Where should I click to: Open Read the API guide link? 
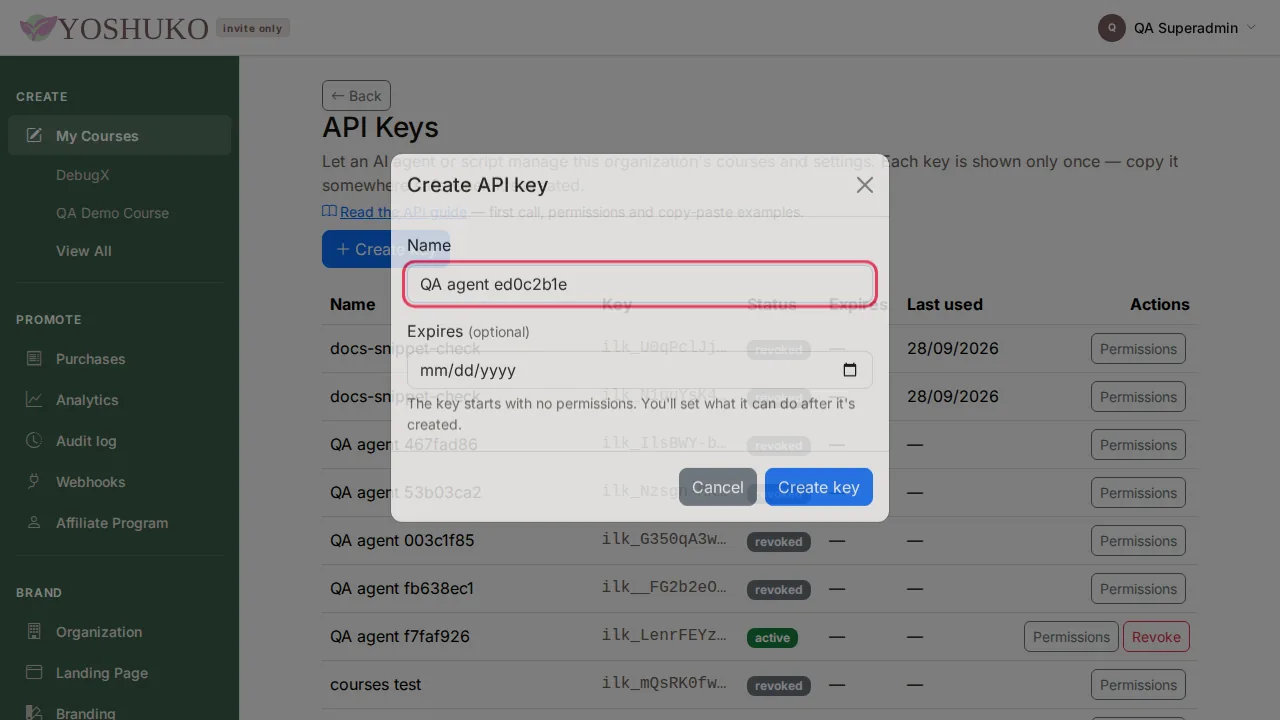(403, 212)
